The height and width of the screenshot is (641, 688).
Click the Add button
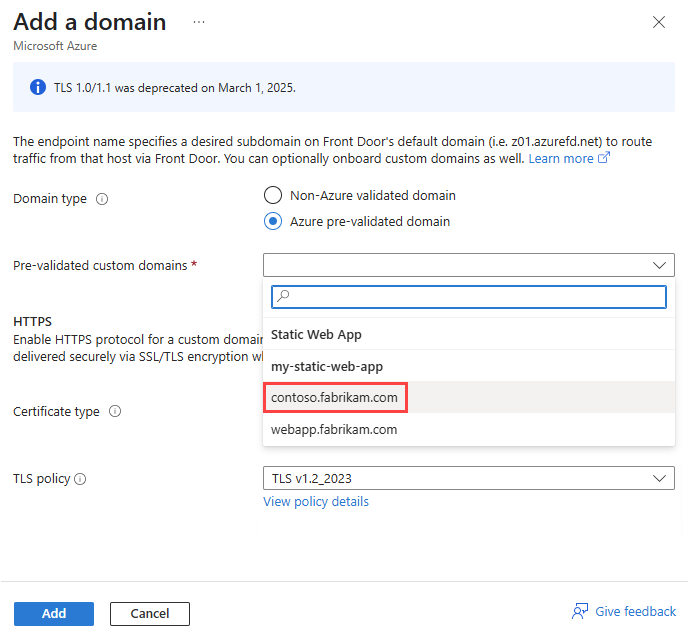pyautogui.click(x=54, y=613)
